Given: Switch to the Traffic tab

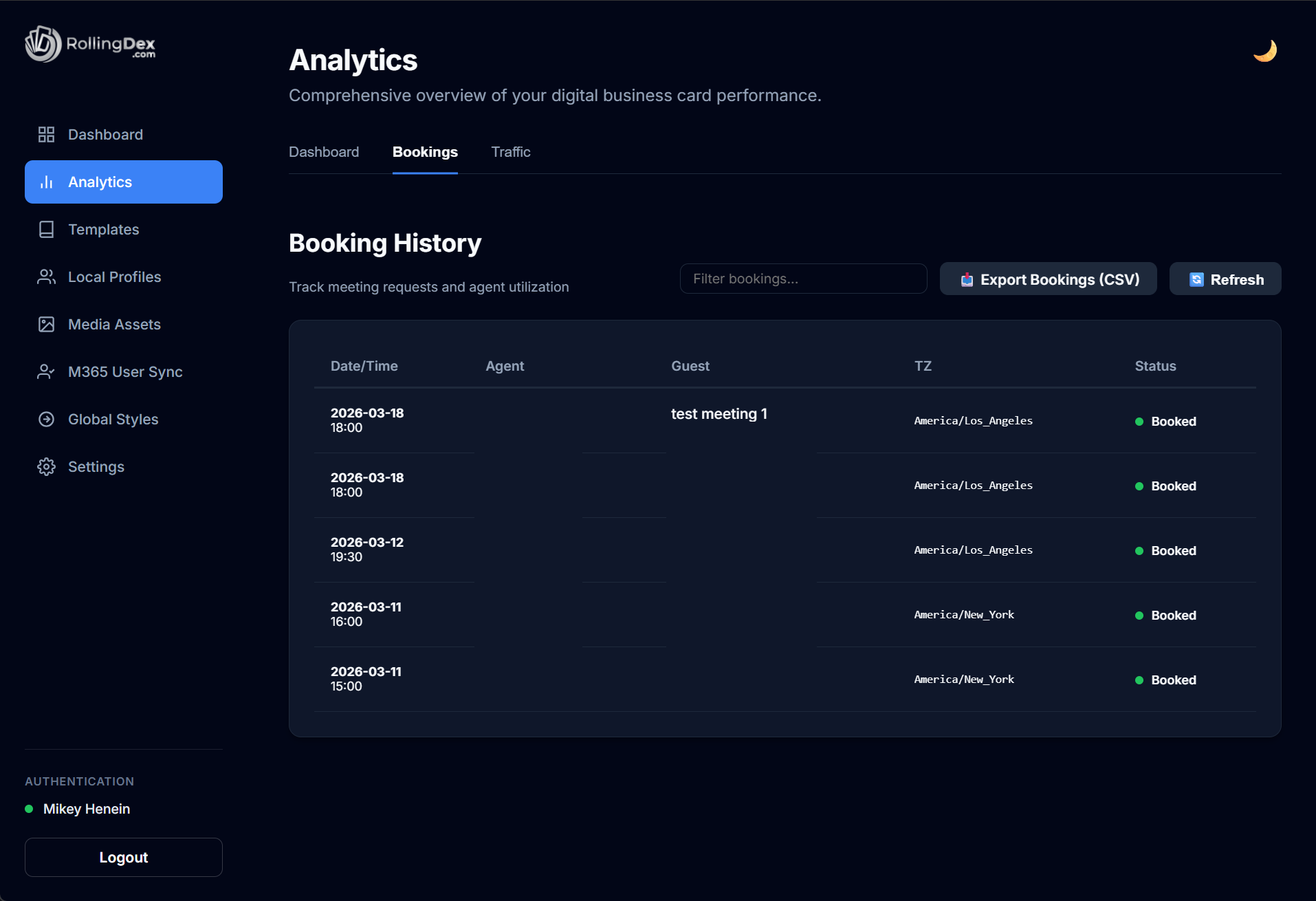Looking at the screenshot, I should click(x=511, y=152).
